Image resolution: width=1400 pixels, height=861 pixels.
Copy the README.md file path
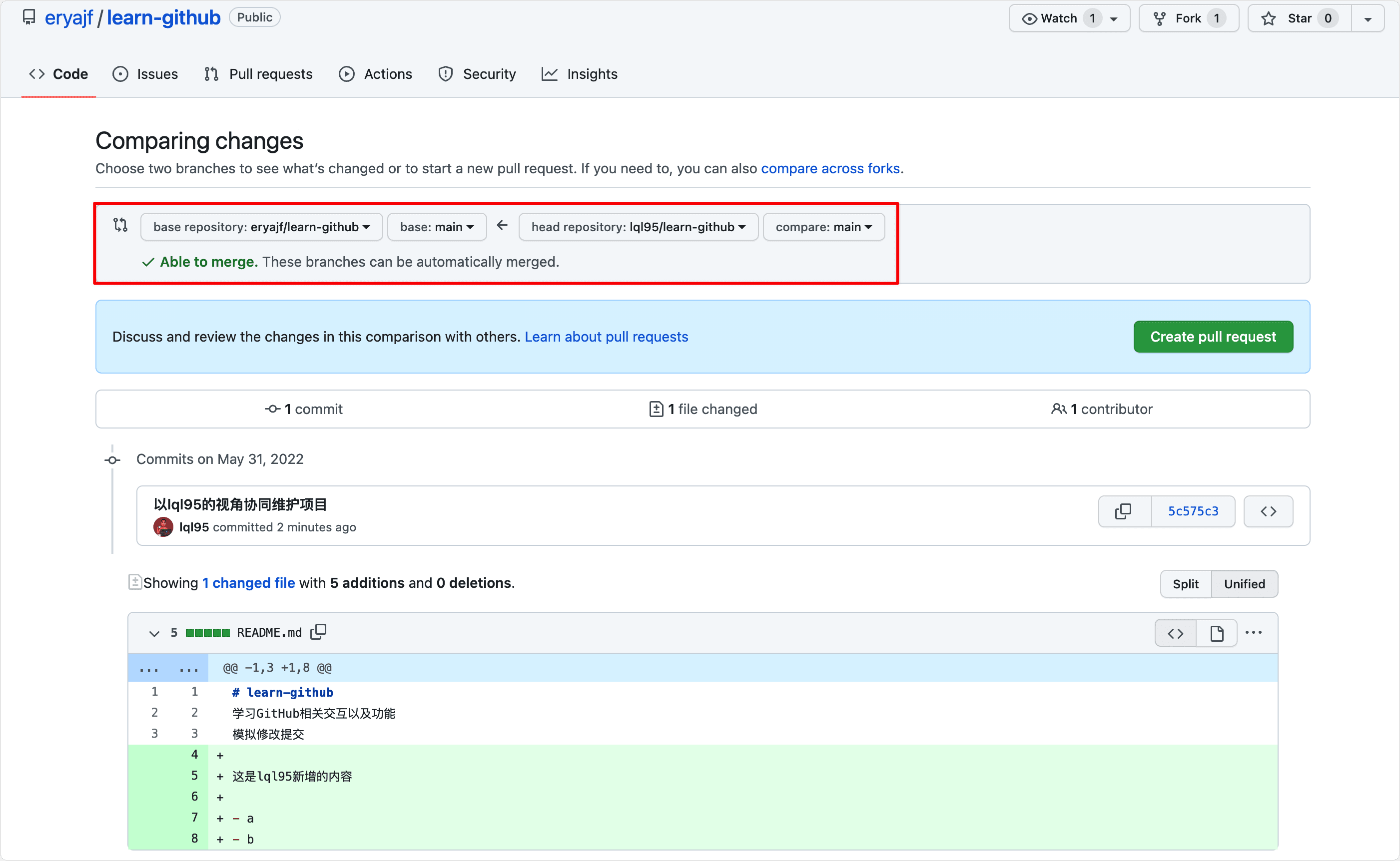click(318, 631)
